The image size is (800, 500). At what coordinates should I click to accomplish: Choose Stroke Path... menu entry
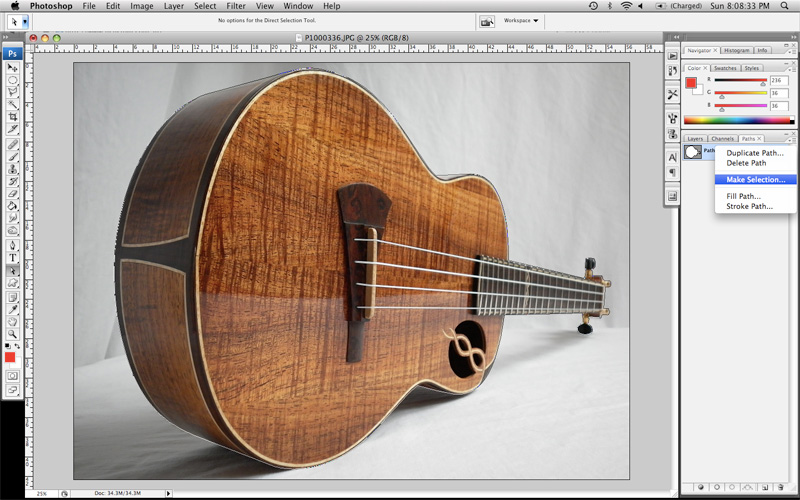tap(749, 206)
